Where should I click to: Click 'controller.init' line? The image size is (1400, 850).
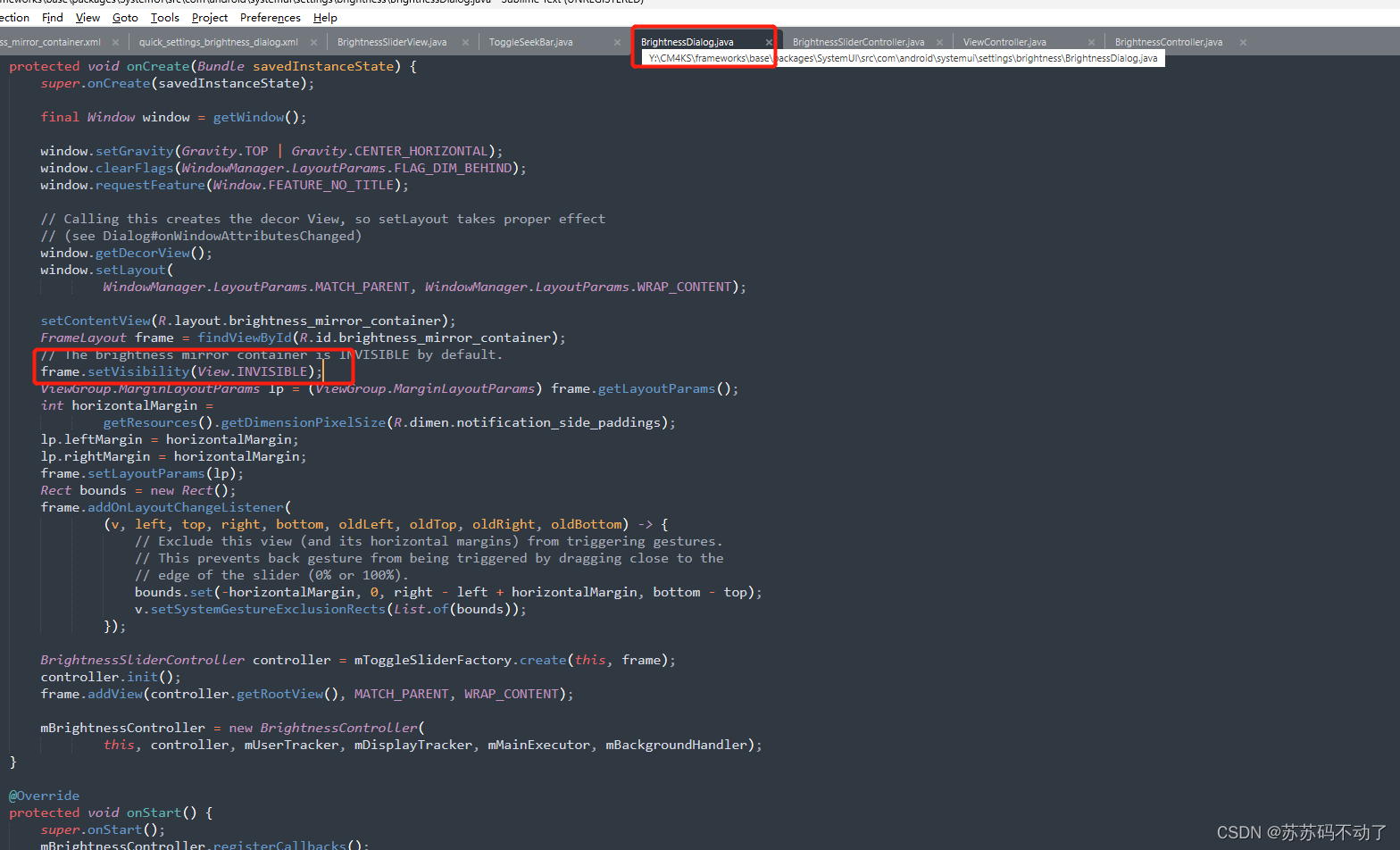click(111, 677)
